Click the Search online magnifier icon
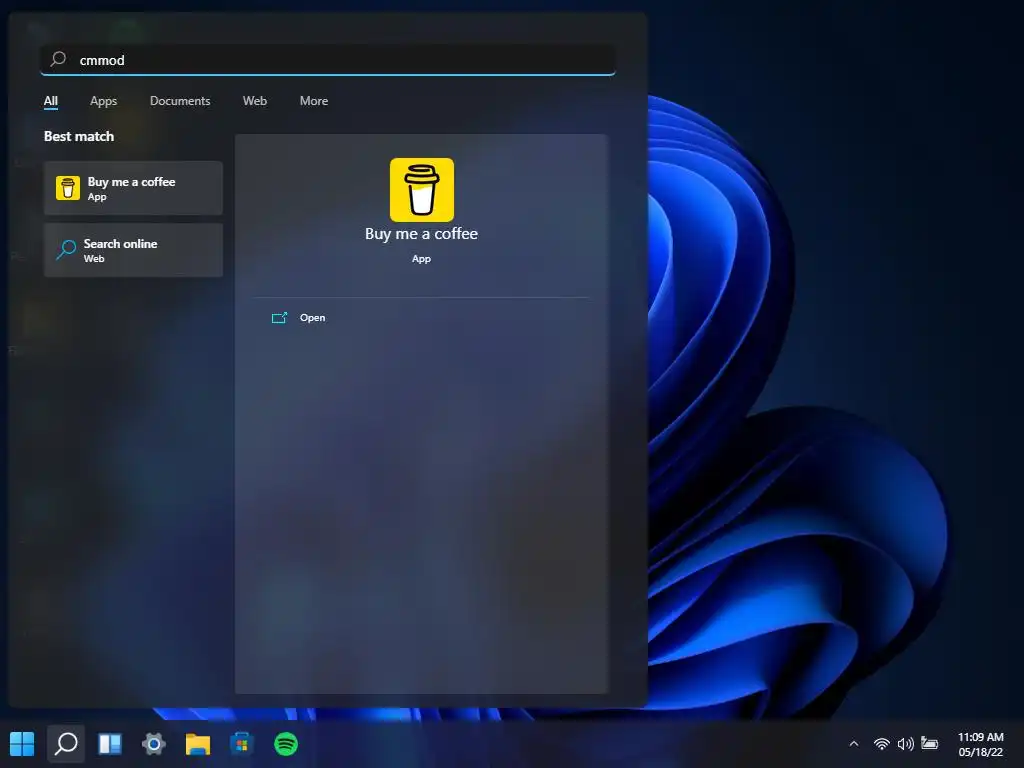 pos(66,249)
